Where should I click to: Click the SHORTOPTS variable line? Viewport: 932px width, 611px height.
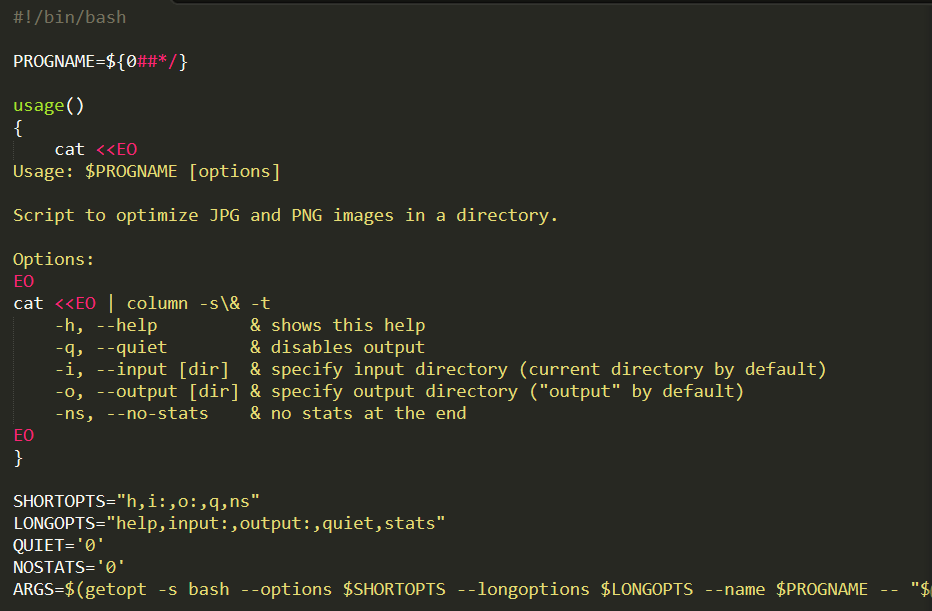point(136,501)
